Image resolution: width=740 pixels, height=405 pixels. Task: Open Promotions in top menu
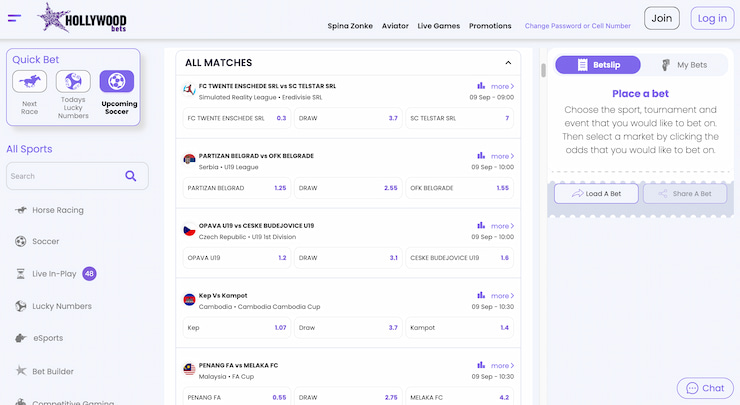point(490,26)
